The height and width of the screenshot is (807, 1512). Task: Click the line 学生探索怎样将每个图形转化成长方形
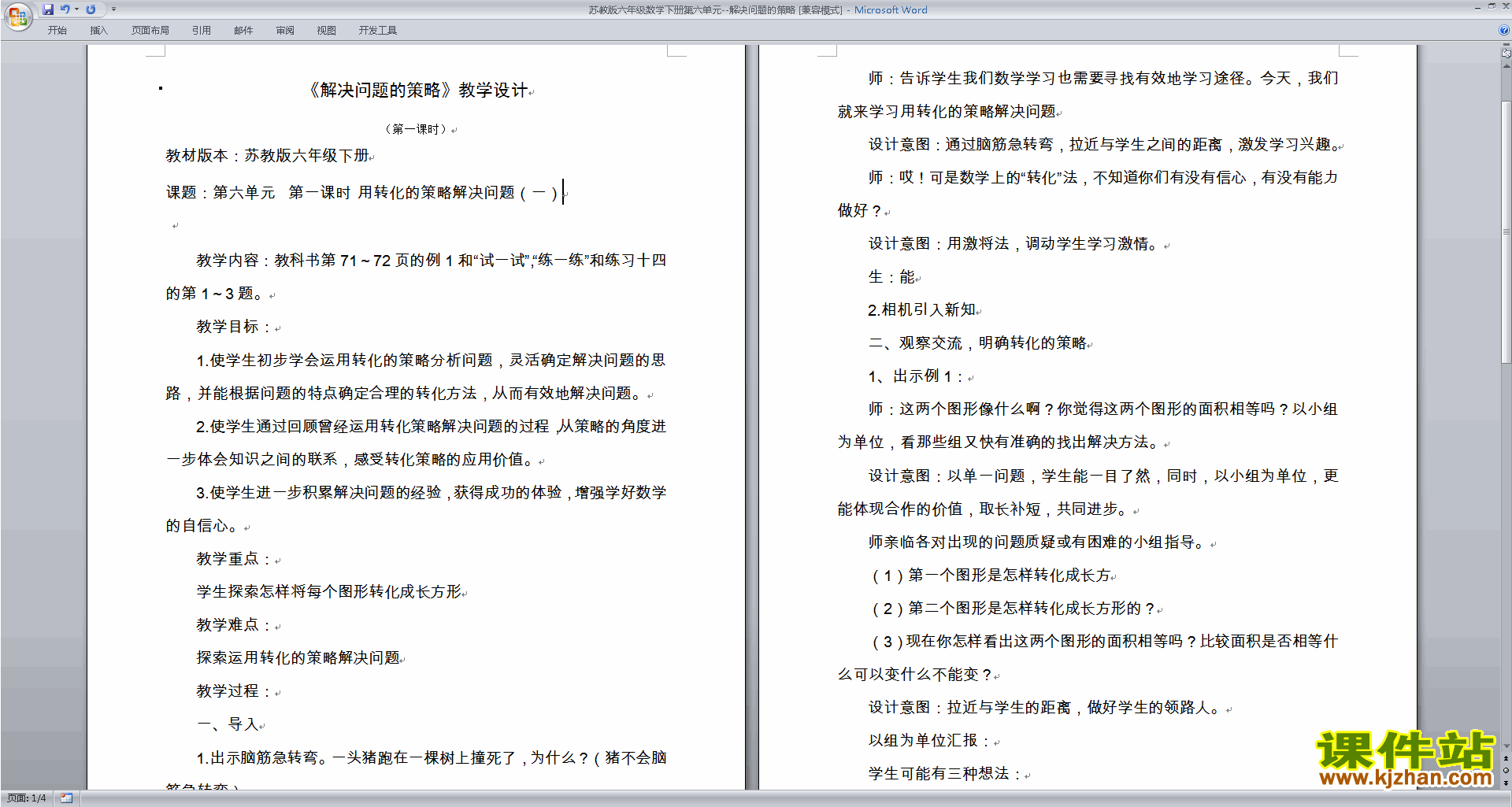coord(331,592)
